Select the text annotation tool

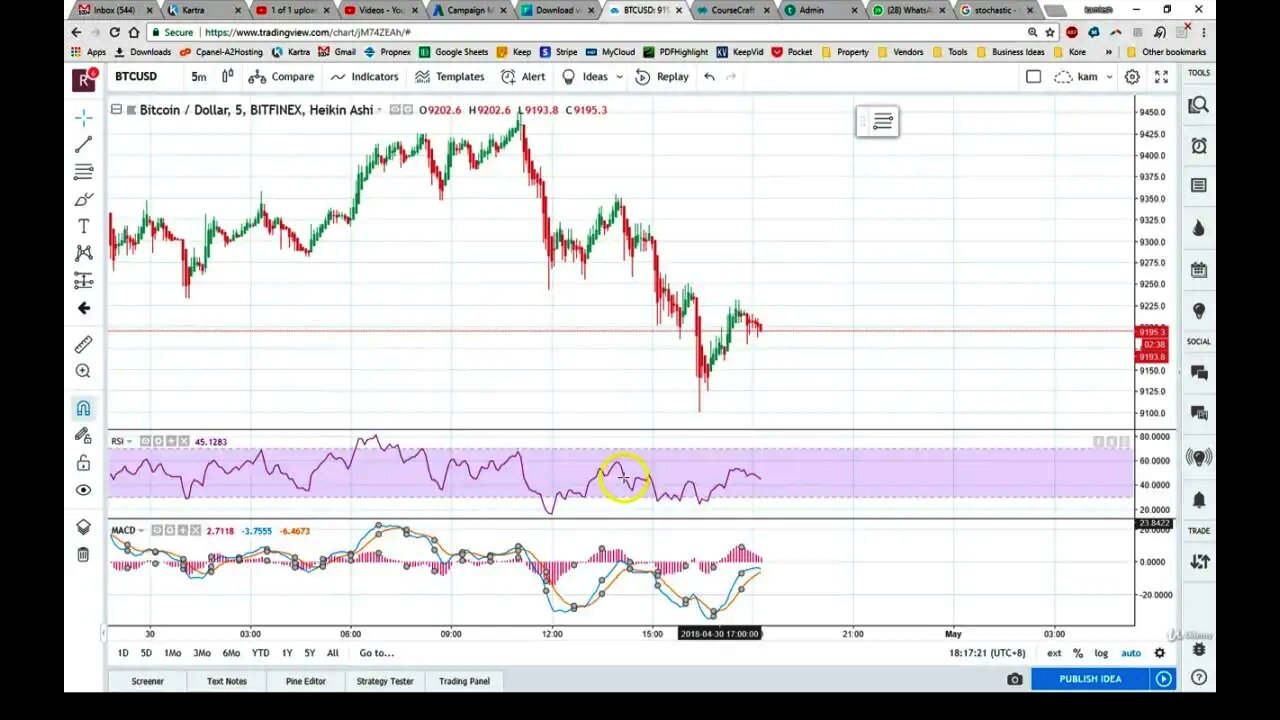[84, 226]
